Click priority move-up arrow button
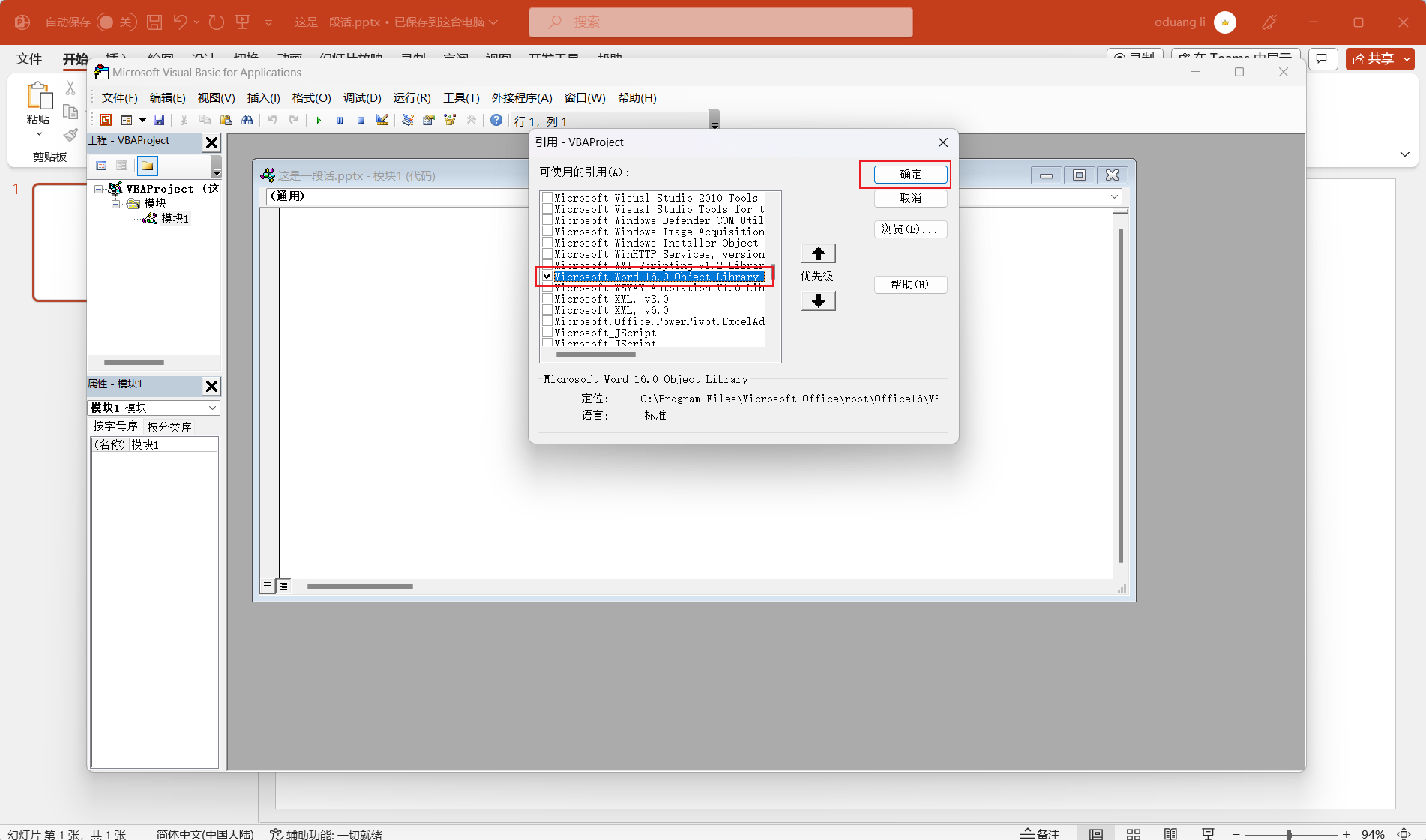 click(818, 253)
